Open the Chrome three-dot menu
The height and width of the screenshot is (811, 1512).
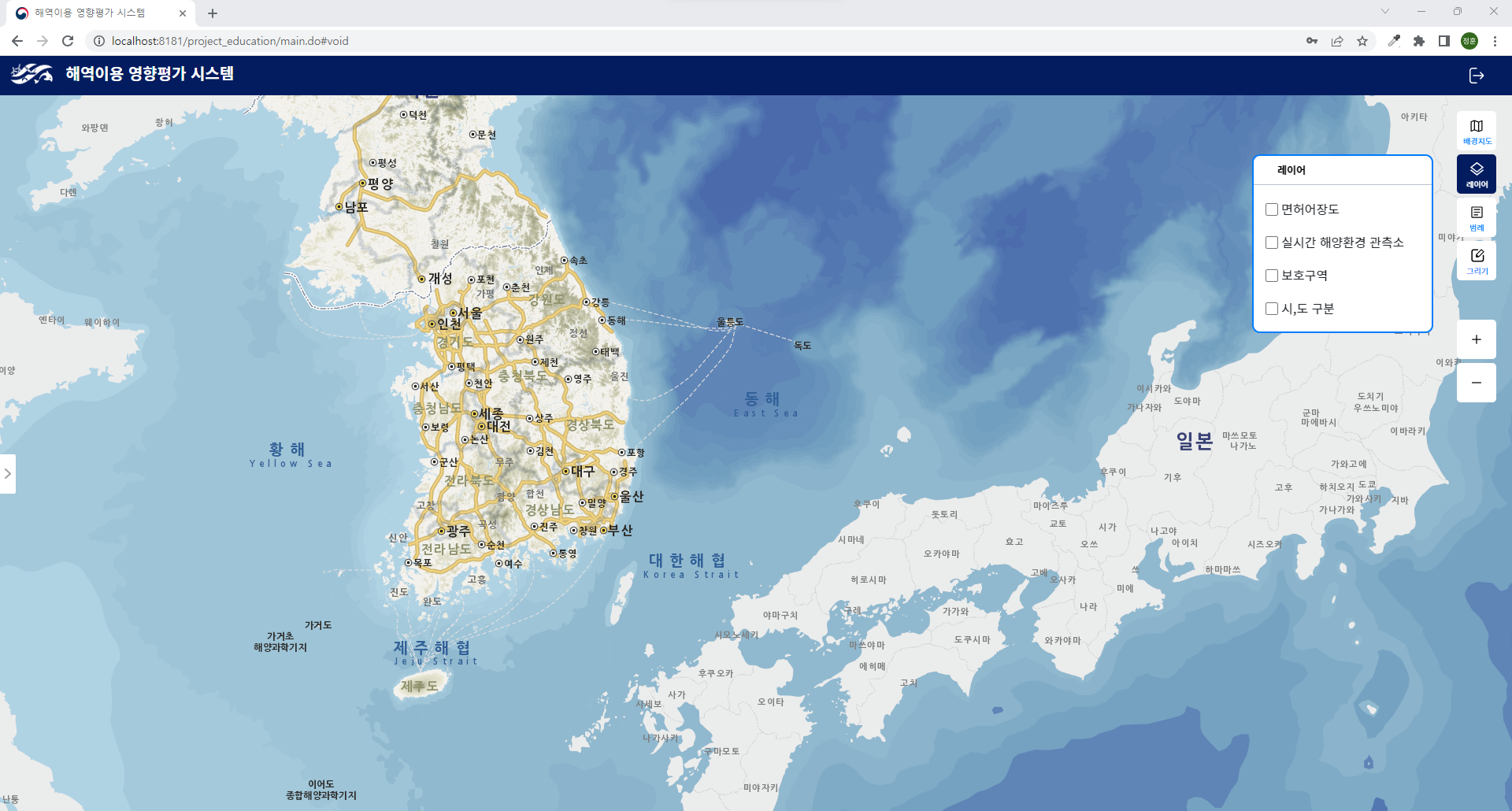pos(1495,41)
